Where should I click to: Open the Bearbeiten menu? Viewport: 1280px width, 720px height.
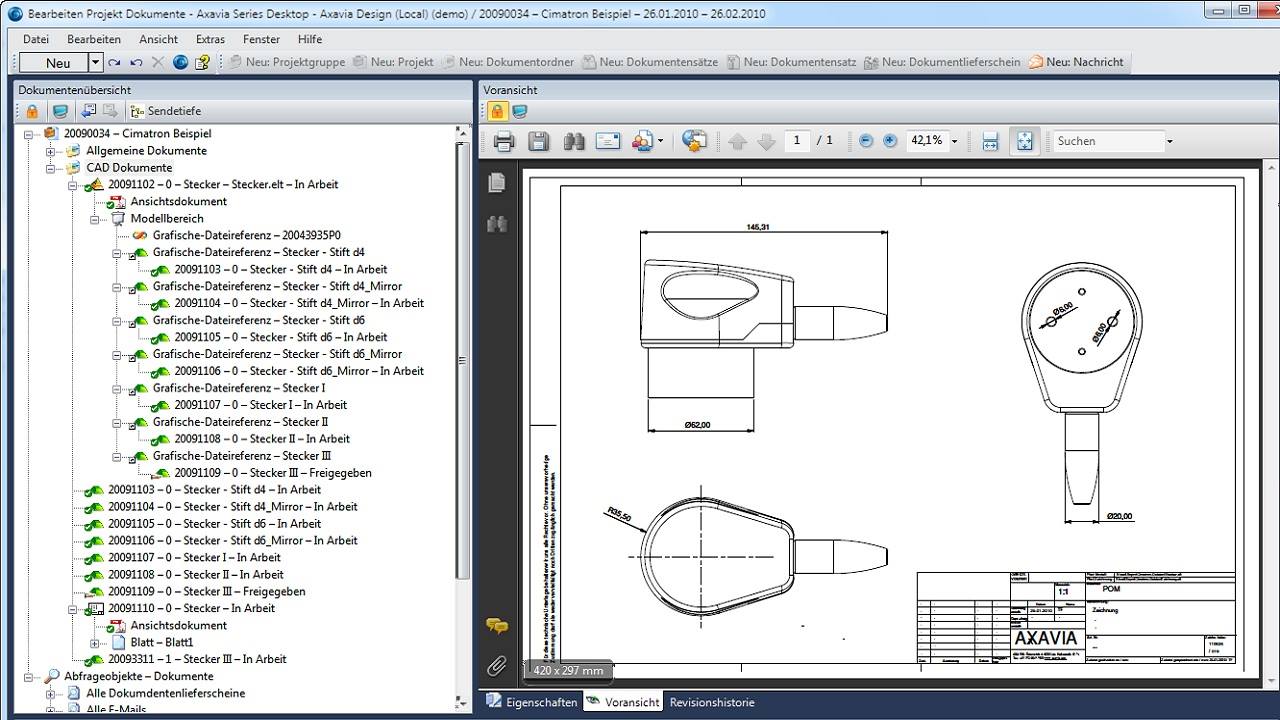pos(94,39)
